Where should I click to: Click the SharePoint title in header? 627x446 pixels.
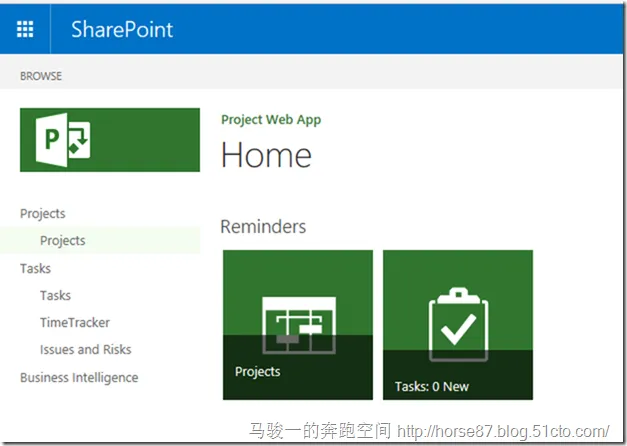[x=122, y=29]
